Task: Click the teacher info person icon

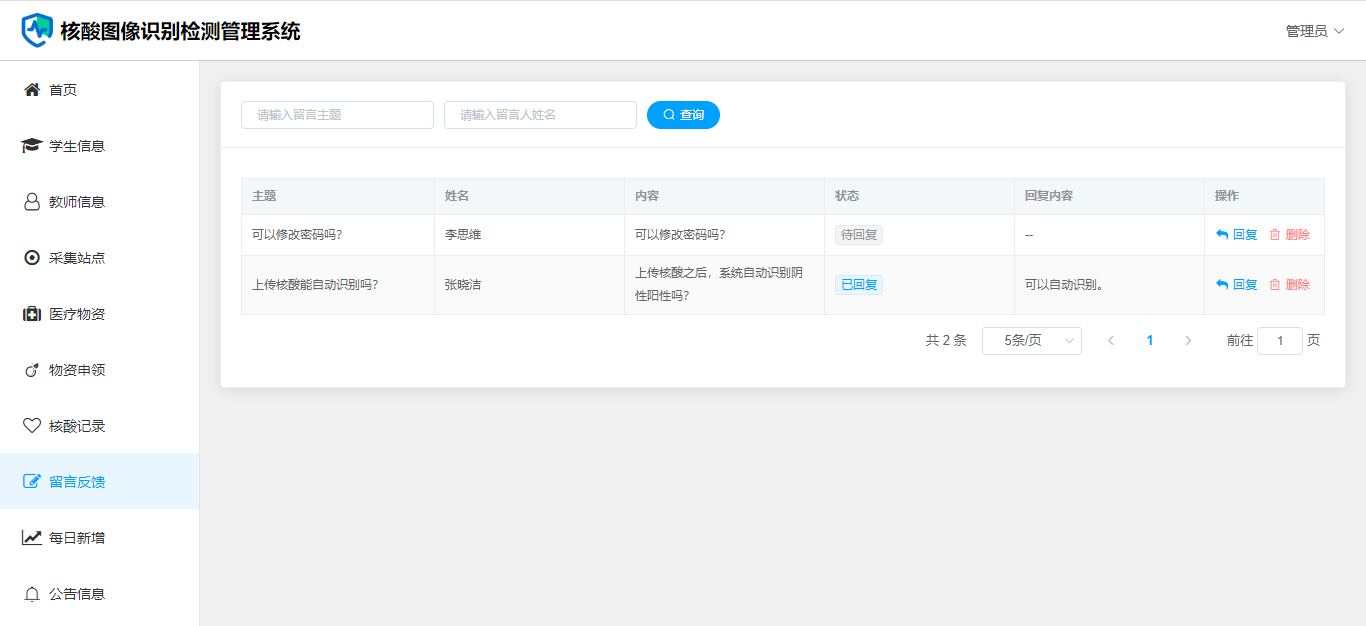Action: coord(32,202)
